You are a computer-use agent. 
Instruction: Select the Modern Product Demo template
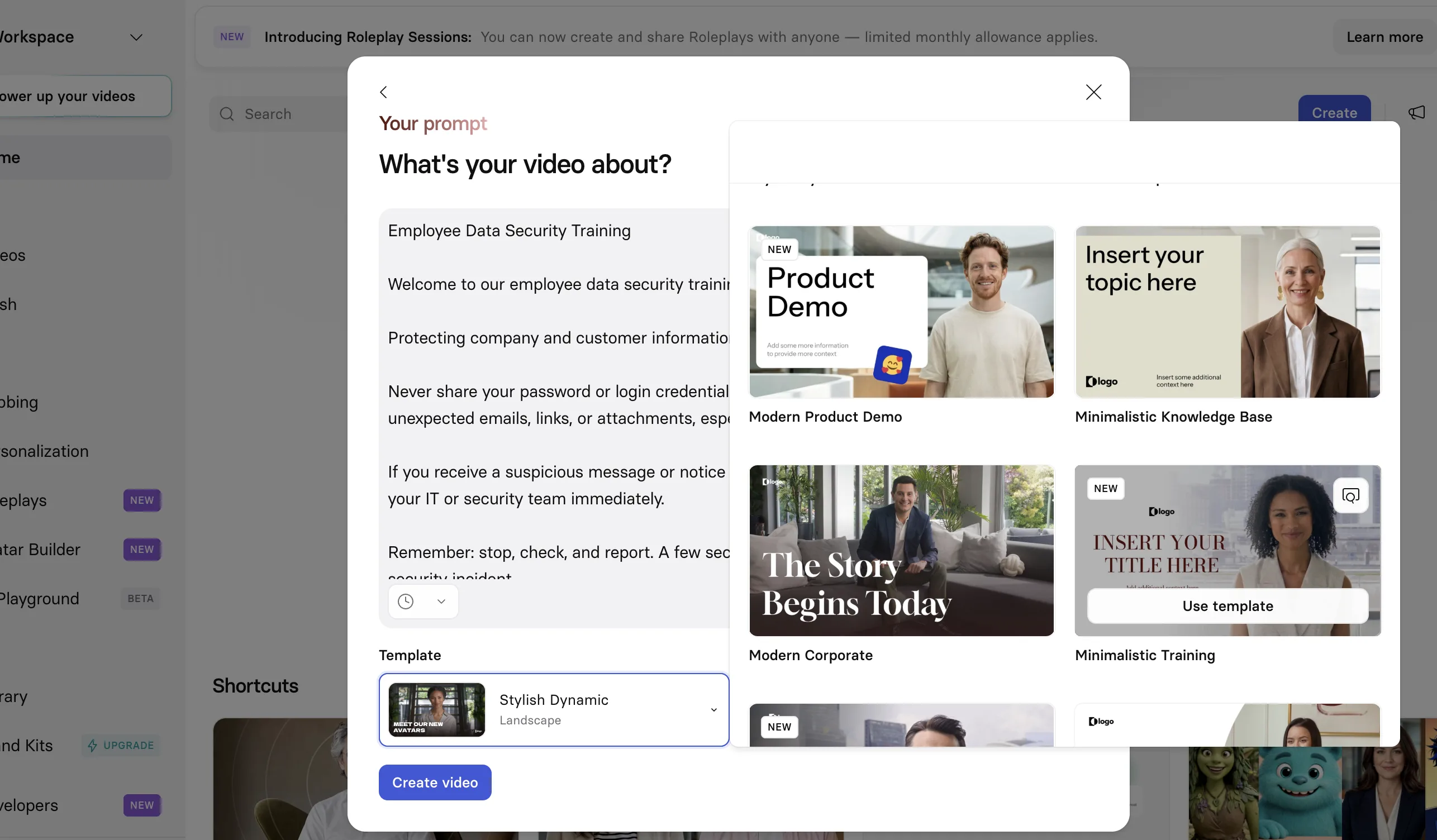pos(901,312)
